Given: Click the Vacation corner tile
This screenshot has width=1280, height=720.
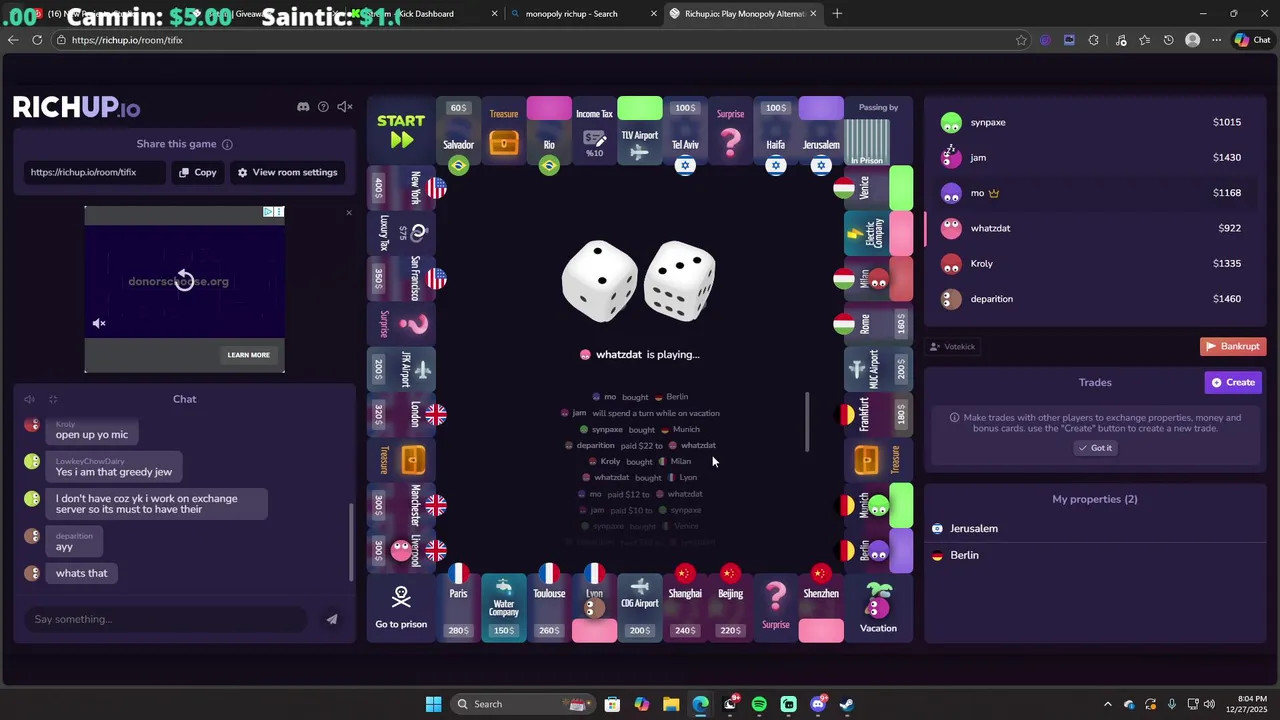Looking at the screenshot, I should 878,608.
